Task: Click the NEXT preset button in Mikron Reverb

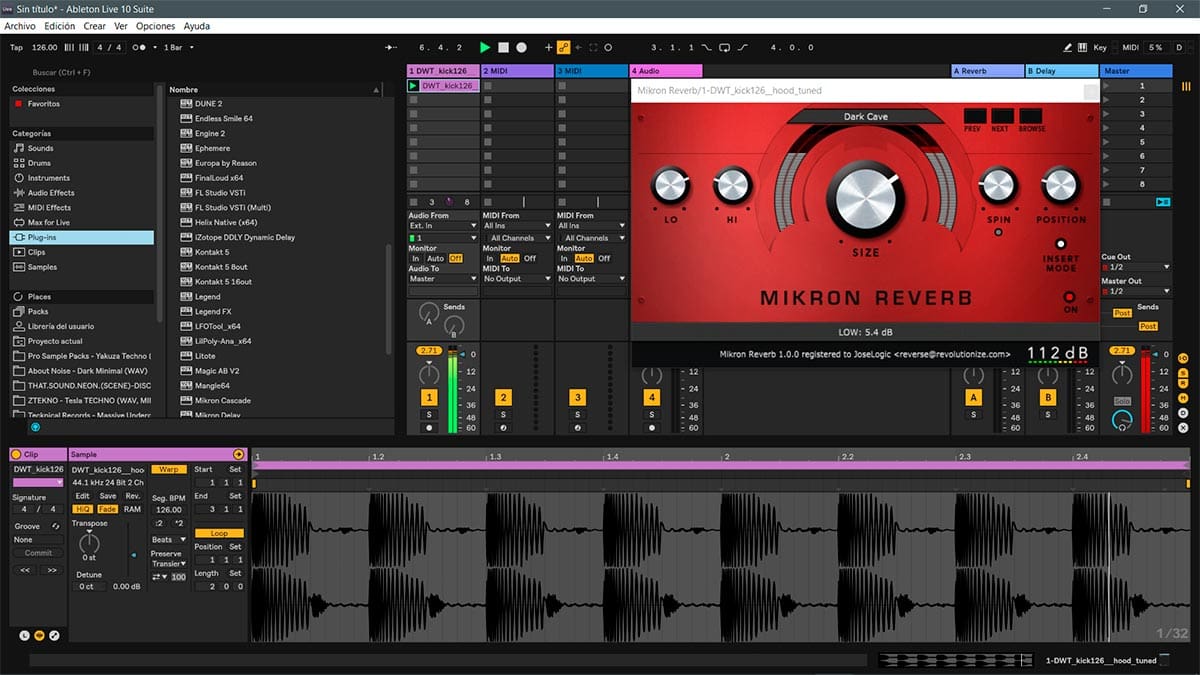Action: tap(1002, 116)
